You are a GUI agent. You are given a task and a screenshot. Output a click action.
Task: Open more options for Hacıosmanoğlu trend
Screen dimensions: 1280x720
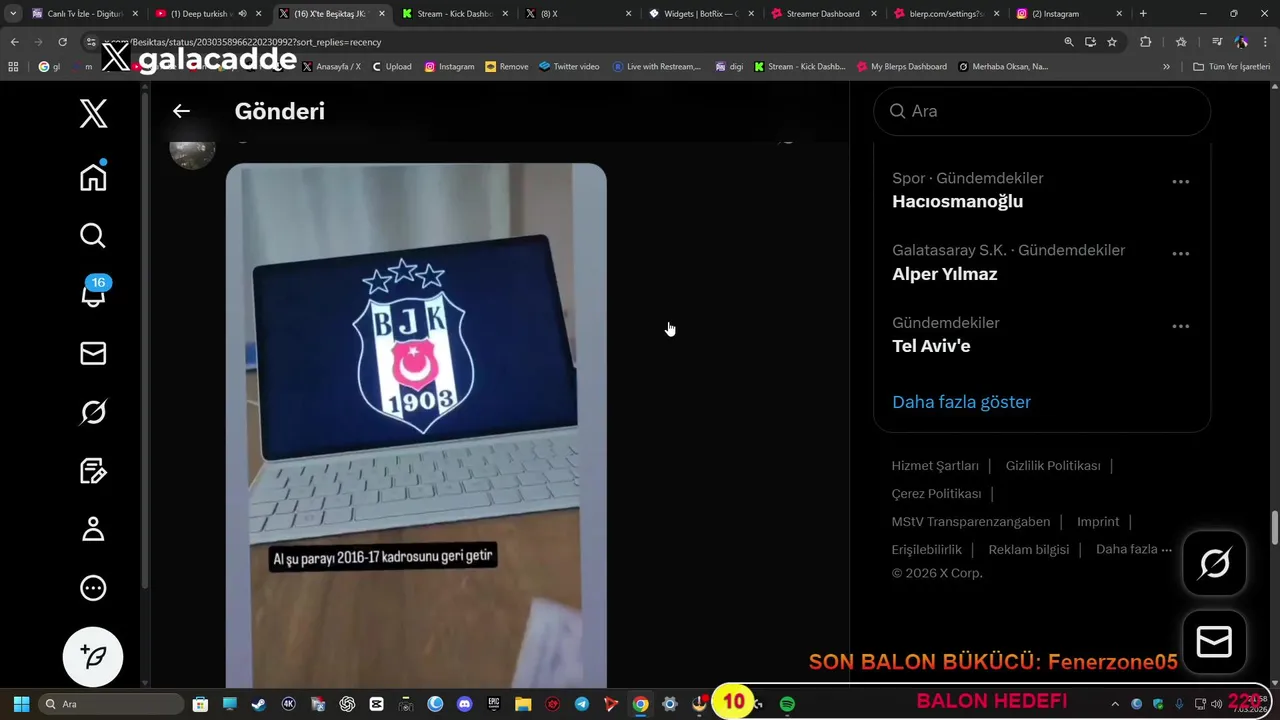click(1180, 182)
